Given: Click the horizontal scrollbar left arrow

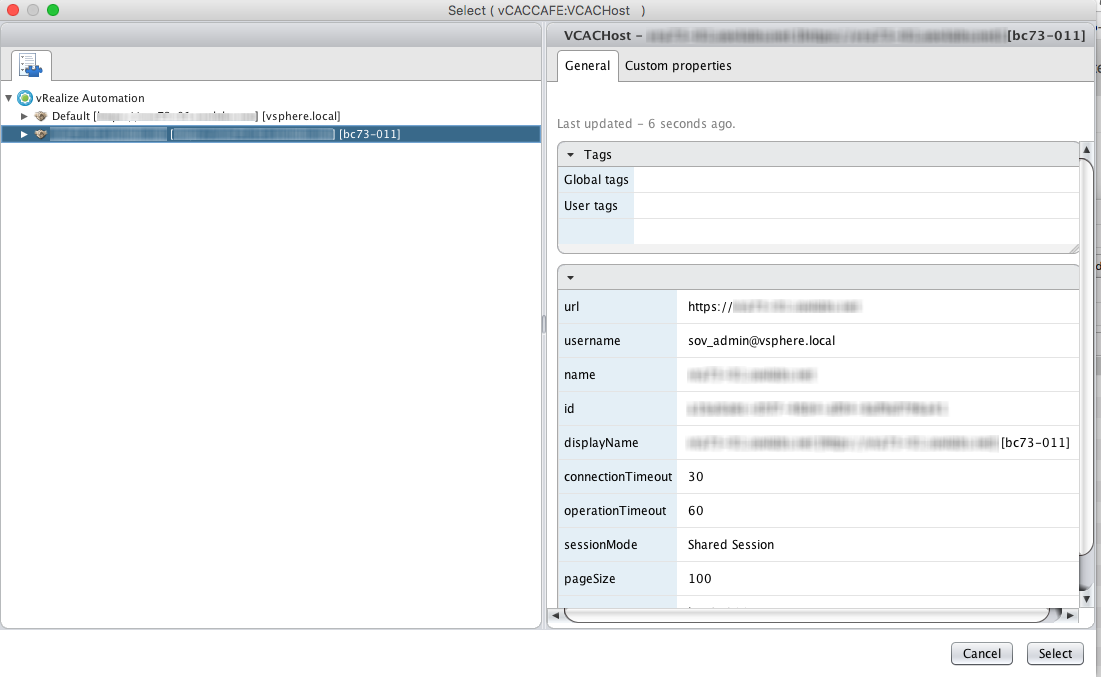Looking at the screenshot, I should (555, 615).
